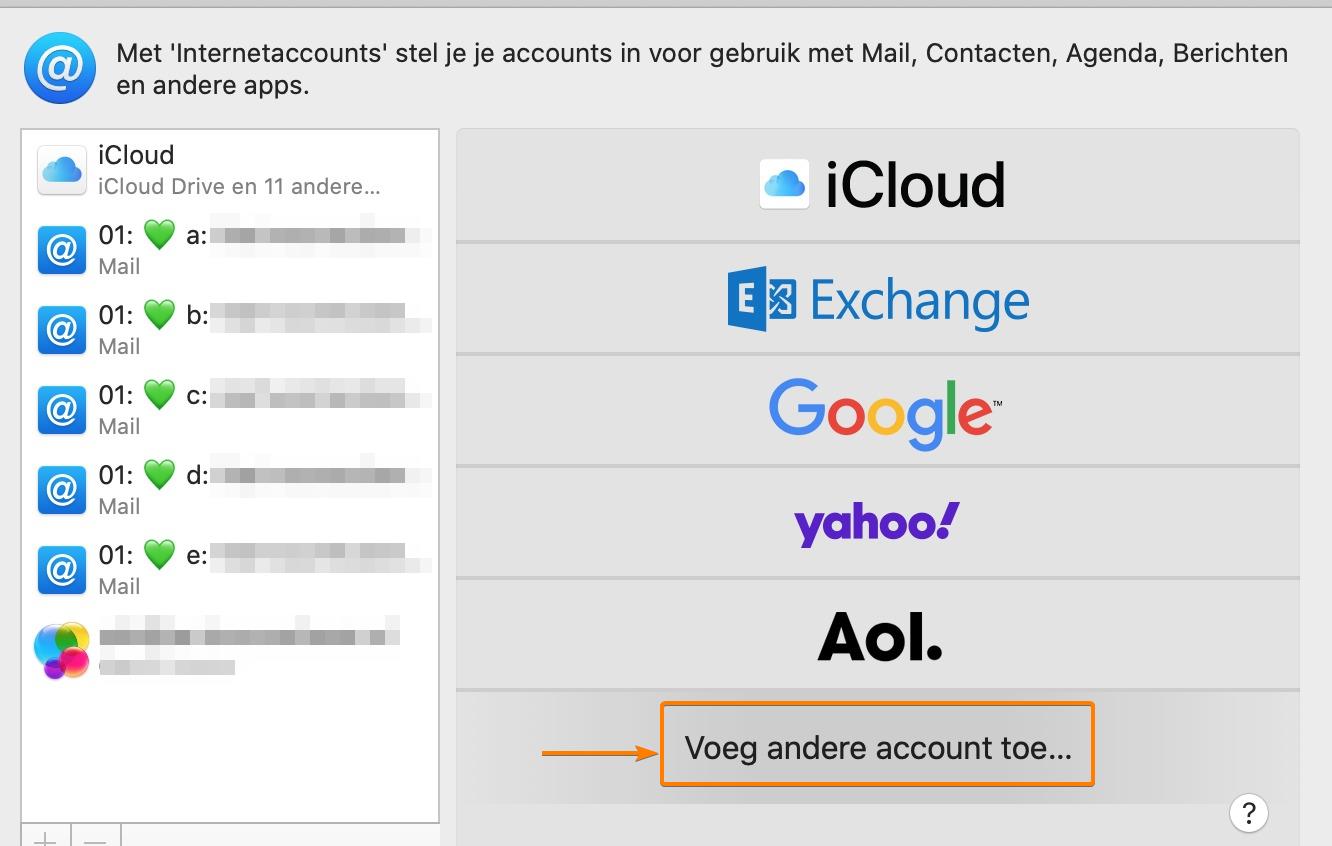Image resolution: width=1332 pixels, height=846 pixels.
Task: Select the Game Center account icon
Action: point(62,650)
